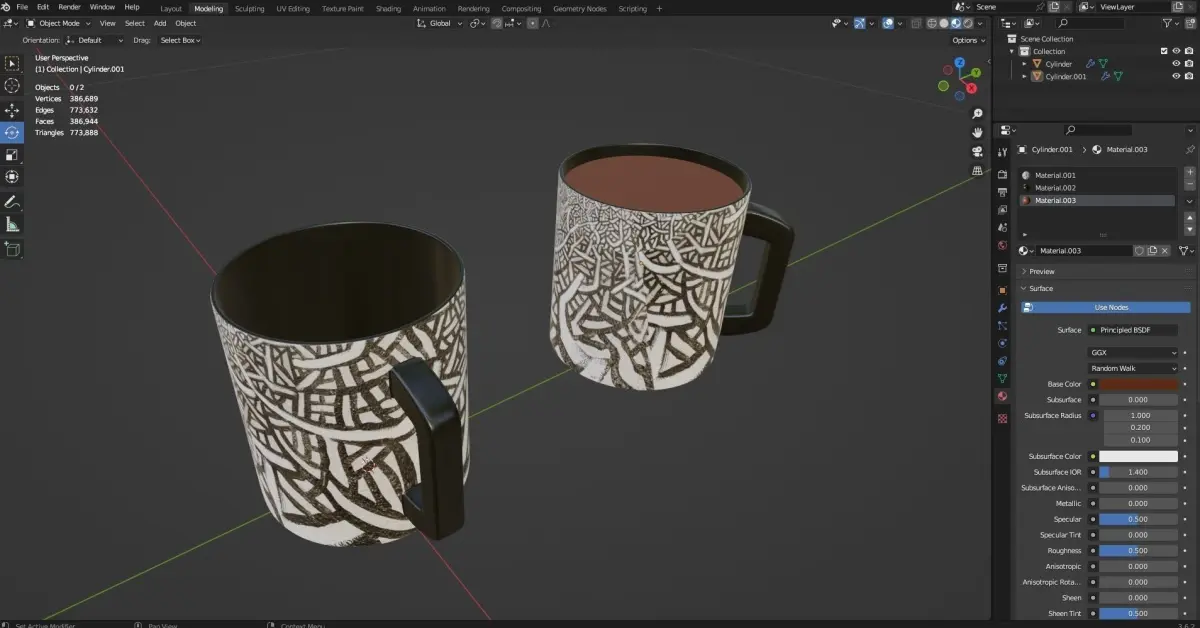
Task: Open the viewport Add menu
Action: point(160,23)
